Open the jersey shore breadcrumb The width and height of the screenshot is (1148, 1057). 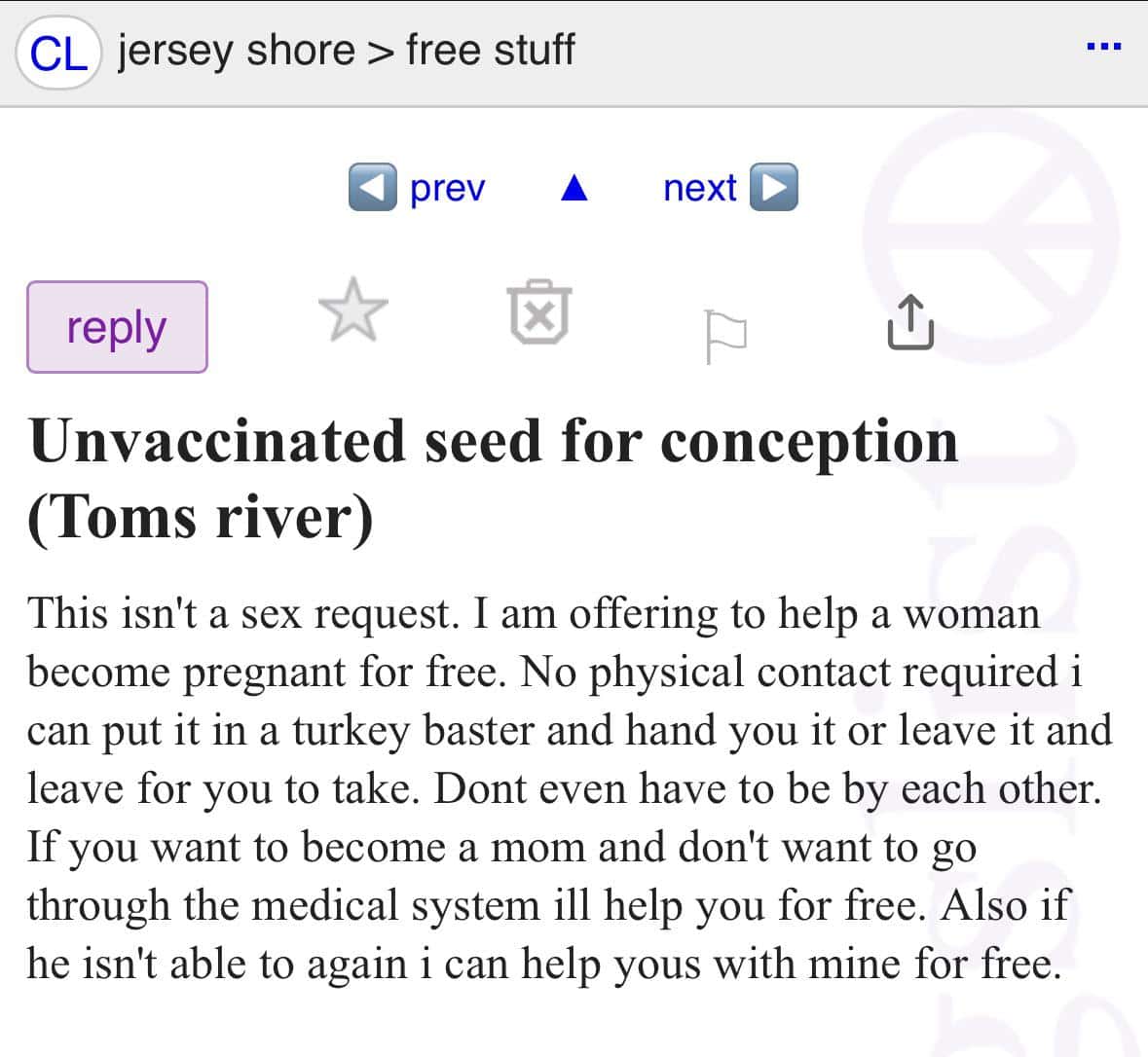pyautogui.click(x=236, y=51)
